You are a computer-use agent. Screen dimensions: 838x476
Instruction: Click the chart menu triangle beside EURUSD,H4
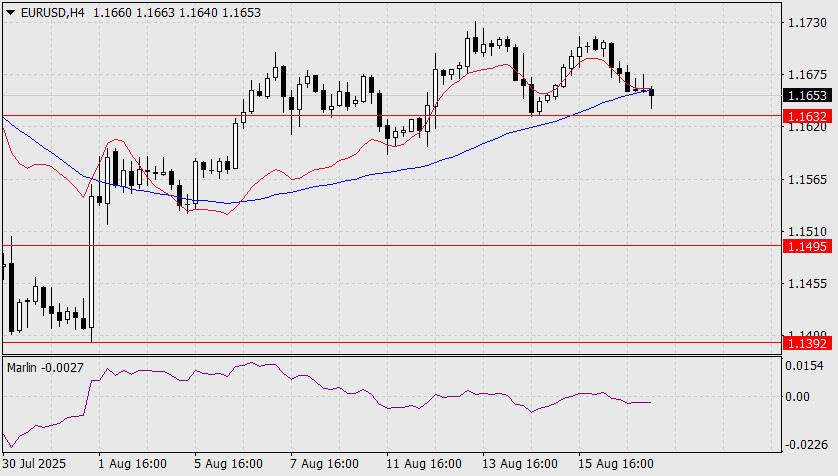tap(10, 13)
